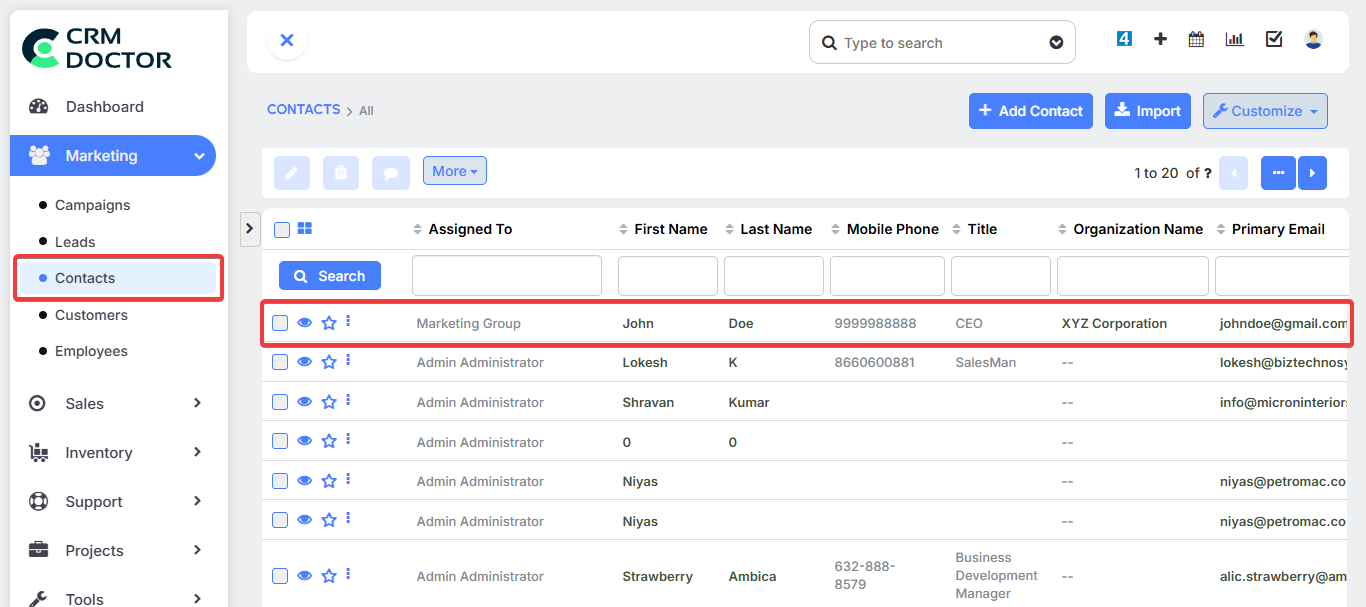Click the quick create plus icon

pyautogui.click(x=1160, y=40)
